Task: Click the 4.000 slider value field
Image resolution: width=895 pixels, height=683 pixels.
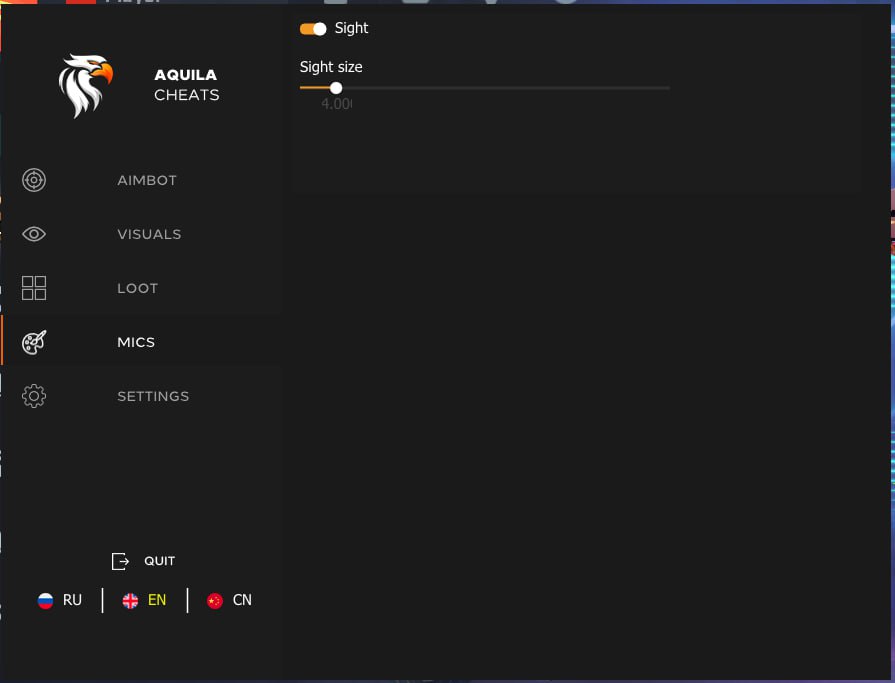Action: point(336,104)
